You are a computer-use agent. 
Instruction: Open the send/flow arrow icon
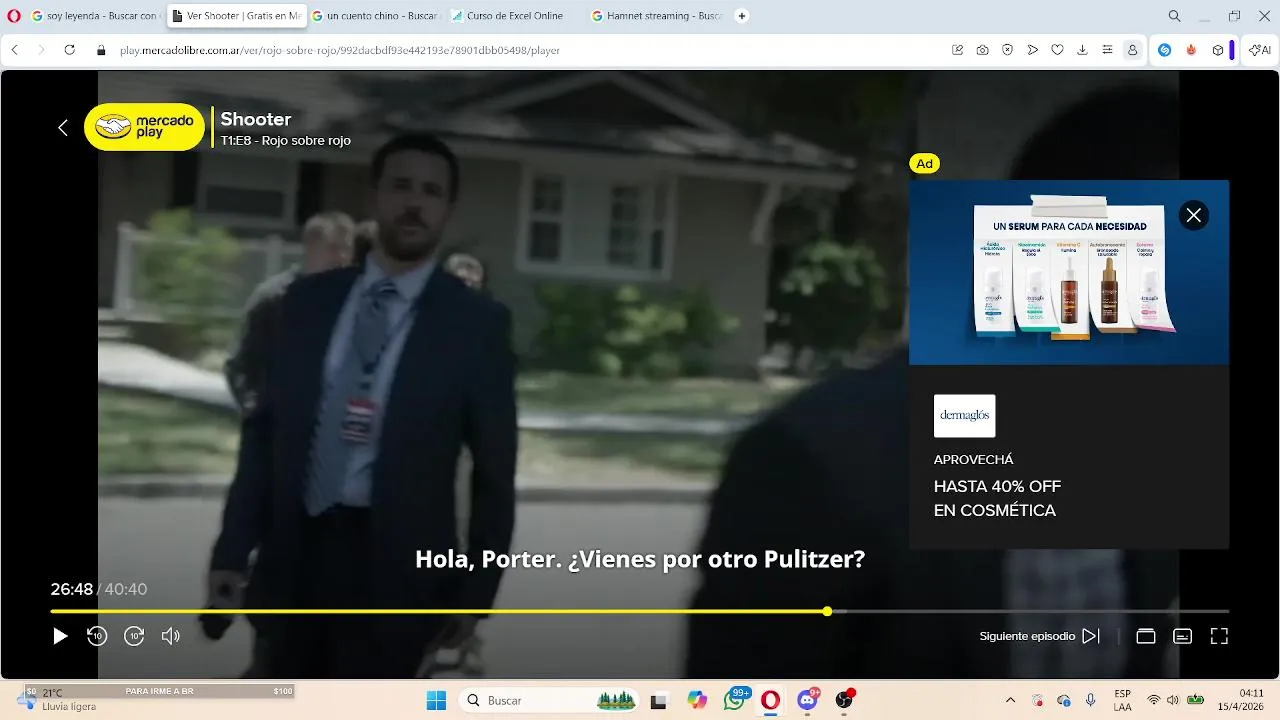click(1033, 50)
